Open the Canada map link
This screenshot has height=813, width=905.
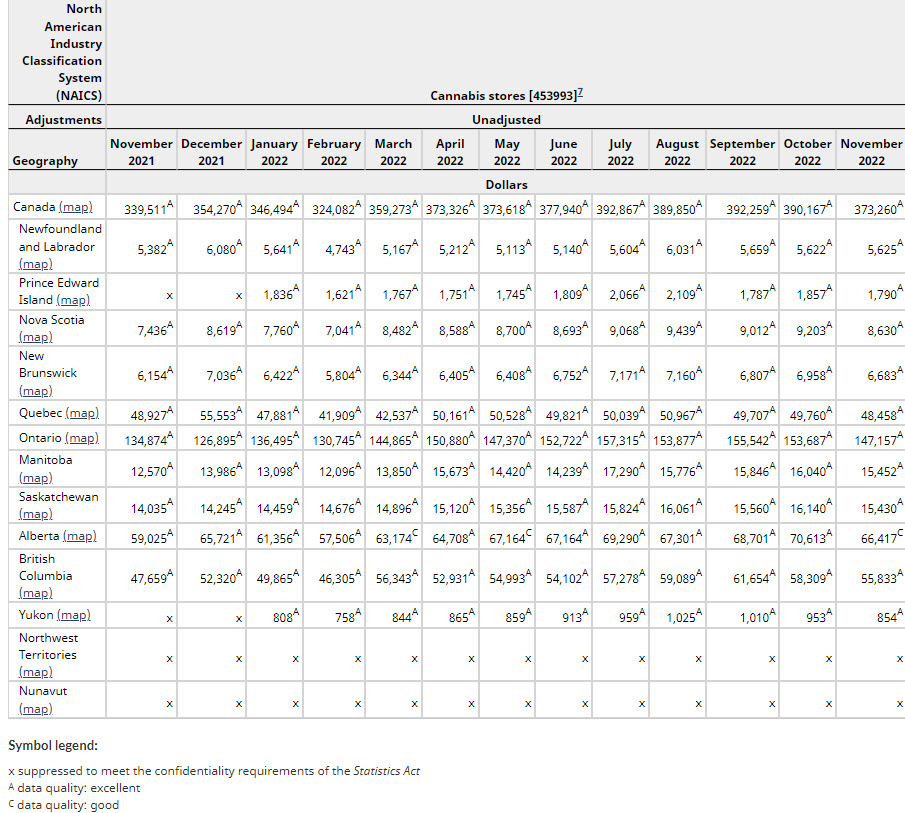tap(75, 207)
